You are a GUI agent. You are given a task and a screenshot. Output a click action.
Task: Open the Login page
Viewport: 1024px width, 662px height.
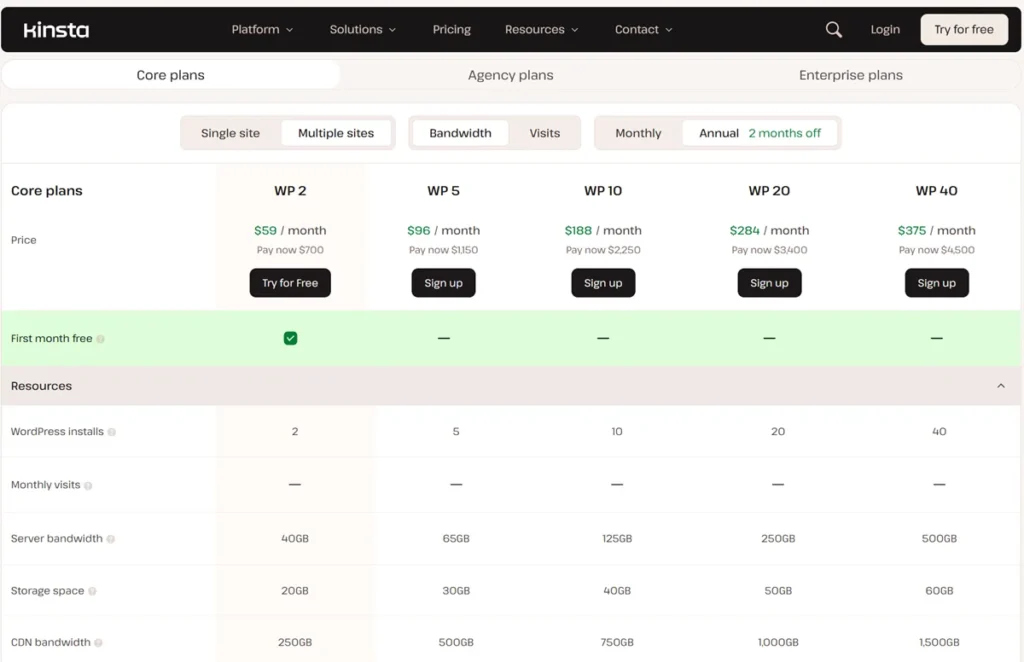click(885, 29)
